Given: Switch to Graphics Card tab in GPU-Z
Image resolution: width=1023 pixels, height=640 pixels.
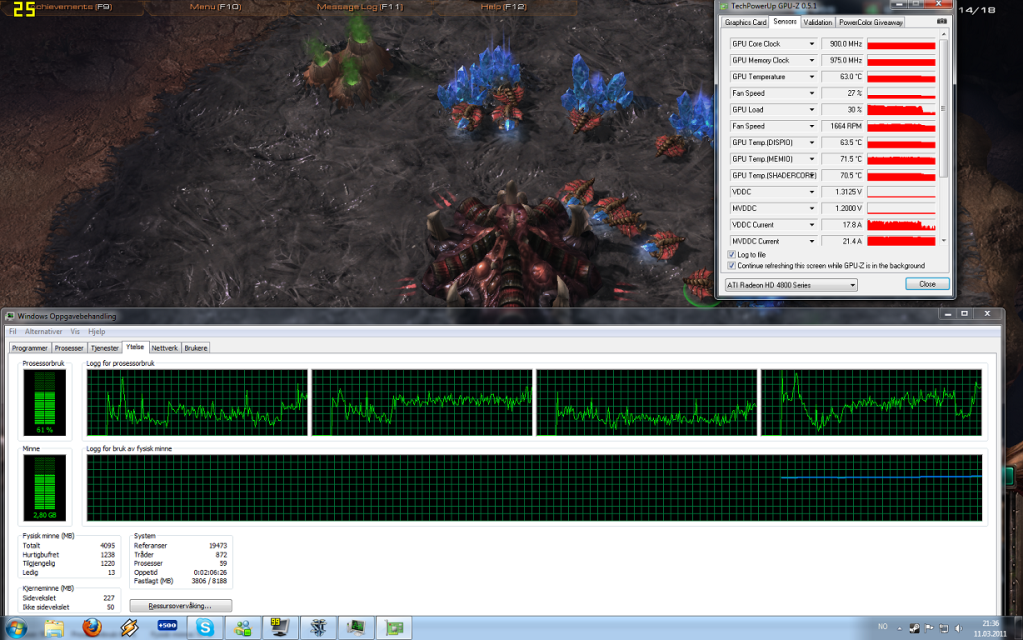Looking at the screenshot, I should [745, 22].
